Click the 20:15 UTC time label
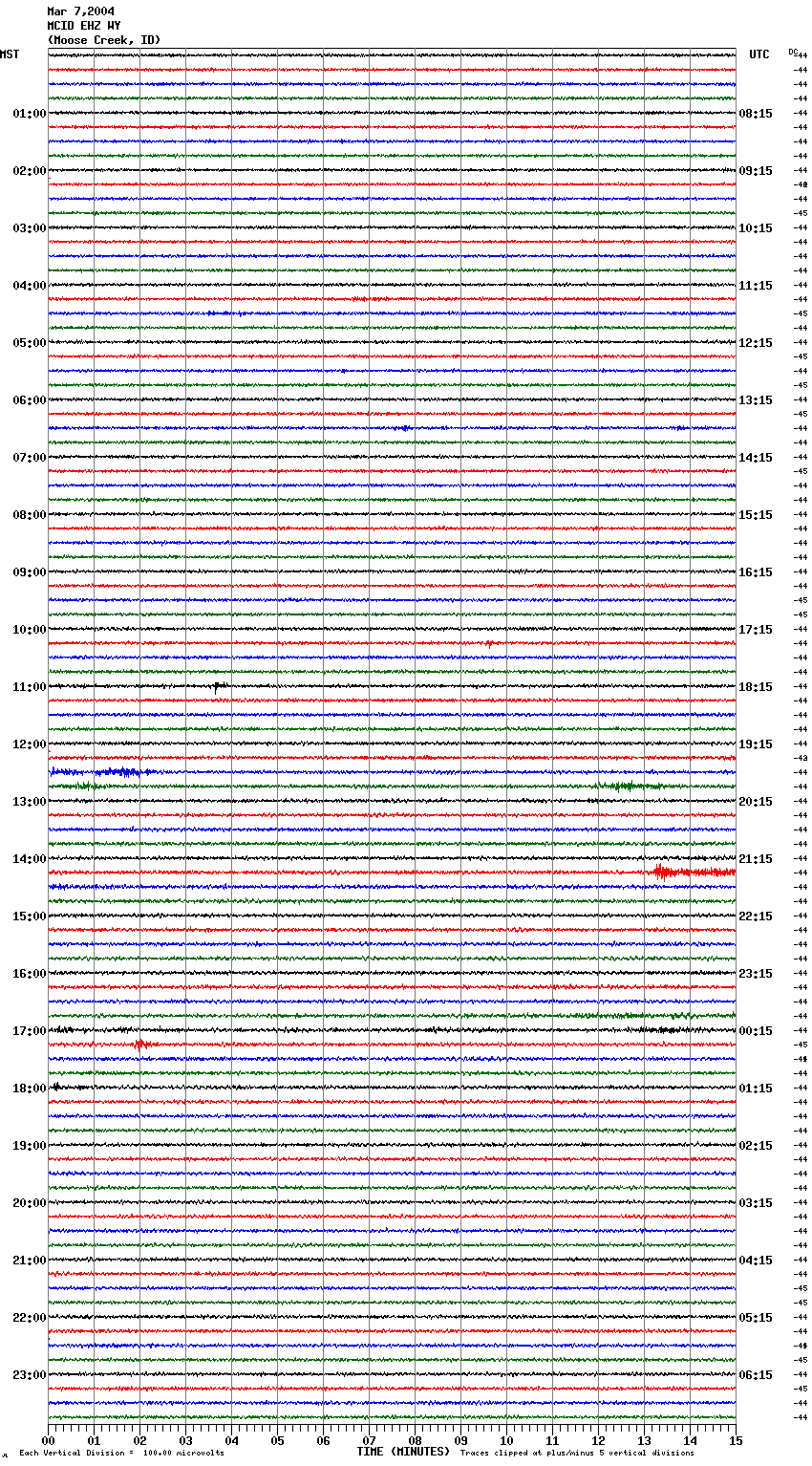Image resolution: width=812 pixels, height=1466 pixels. point(756,802)
